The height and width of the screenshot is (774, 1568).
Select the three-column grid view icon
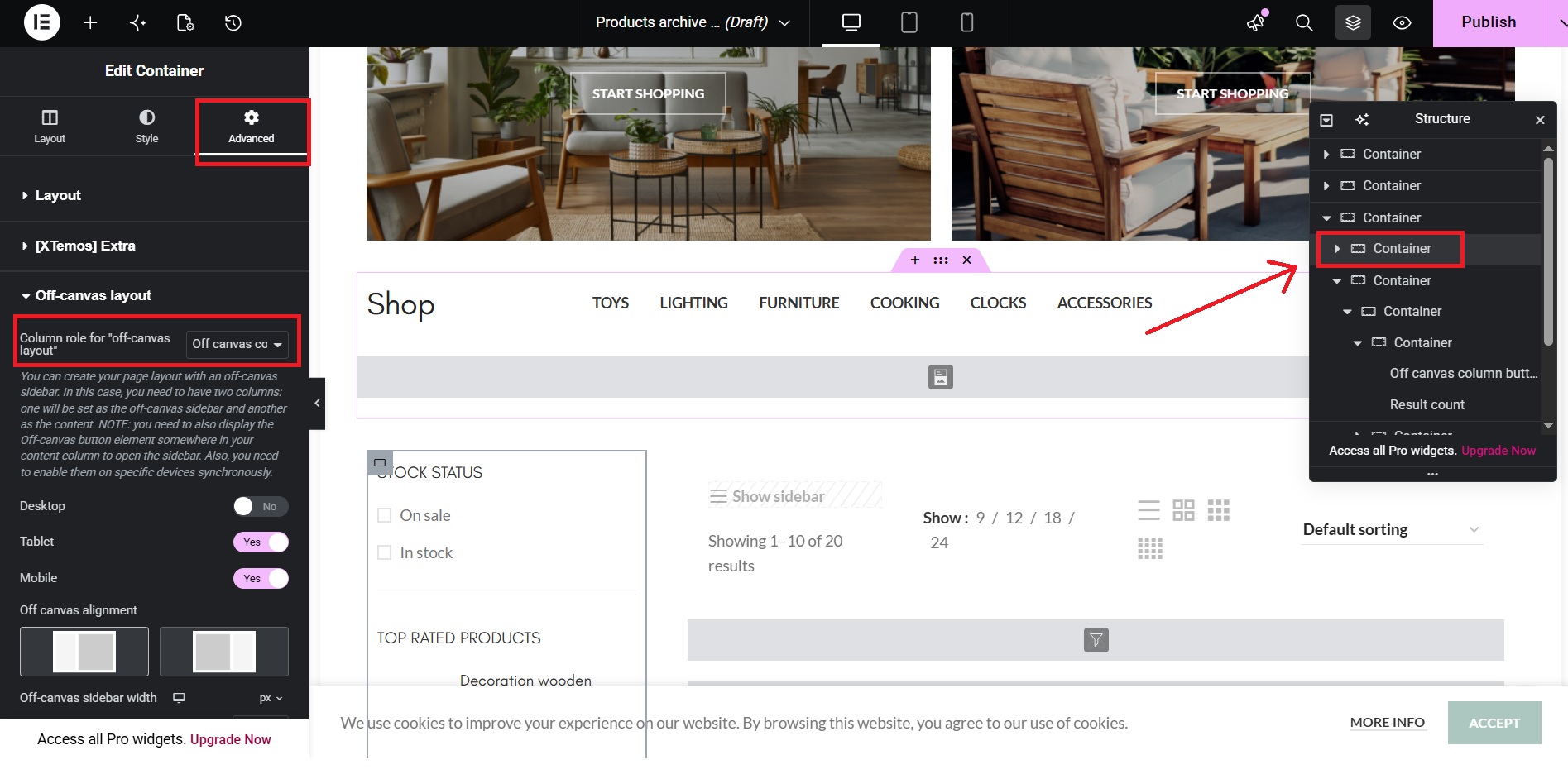1219,510
